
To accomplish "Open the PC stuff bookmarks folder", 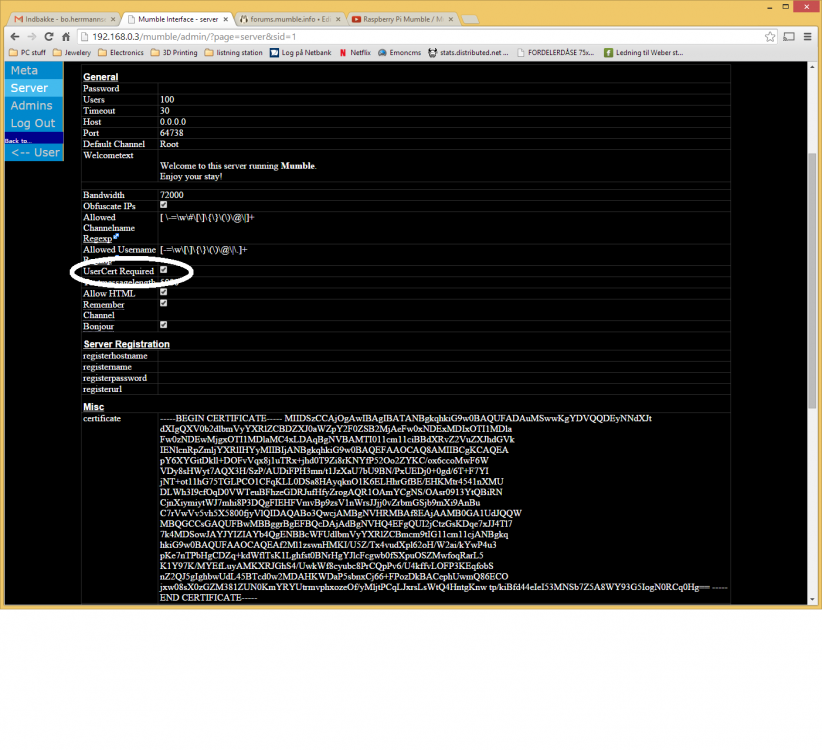I will click(30, 52).
